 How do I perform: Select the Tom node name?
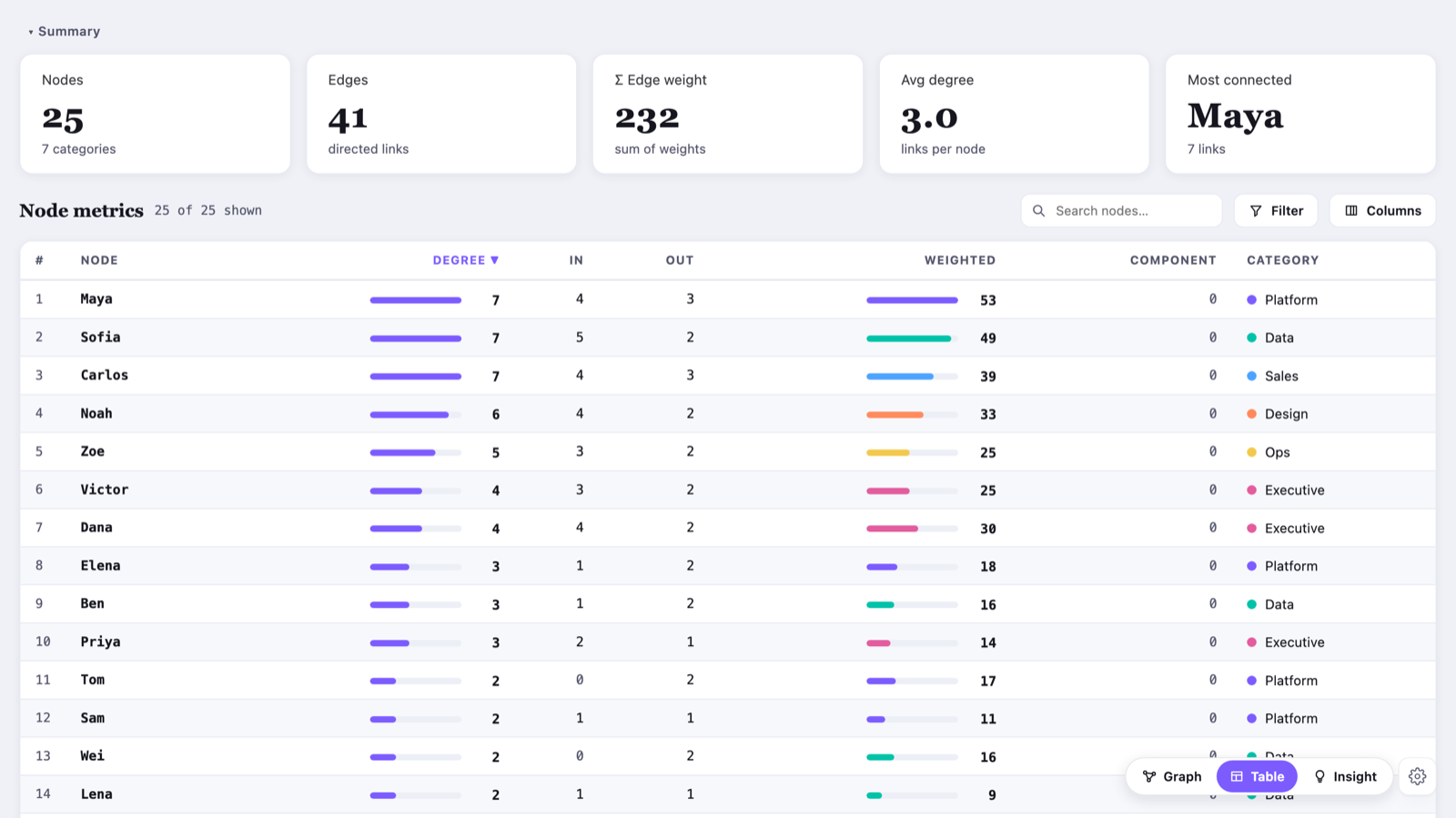click(93, 681)
